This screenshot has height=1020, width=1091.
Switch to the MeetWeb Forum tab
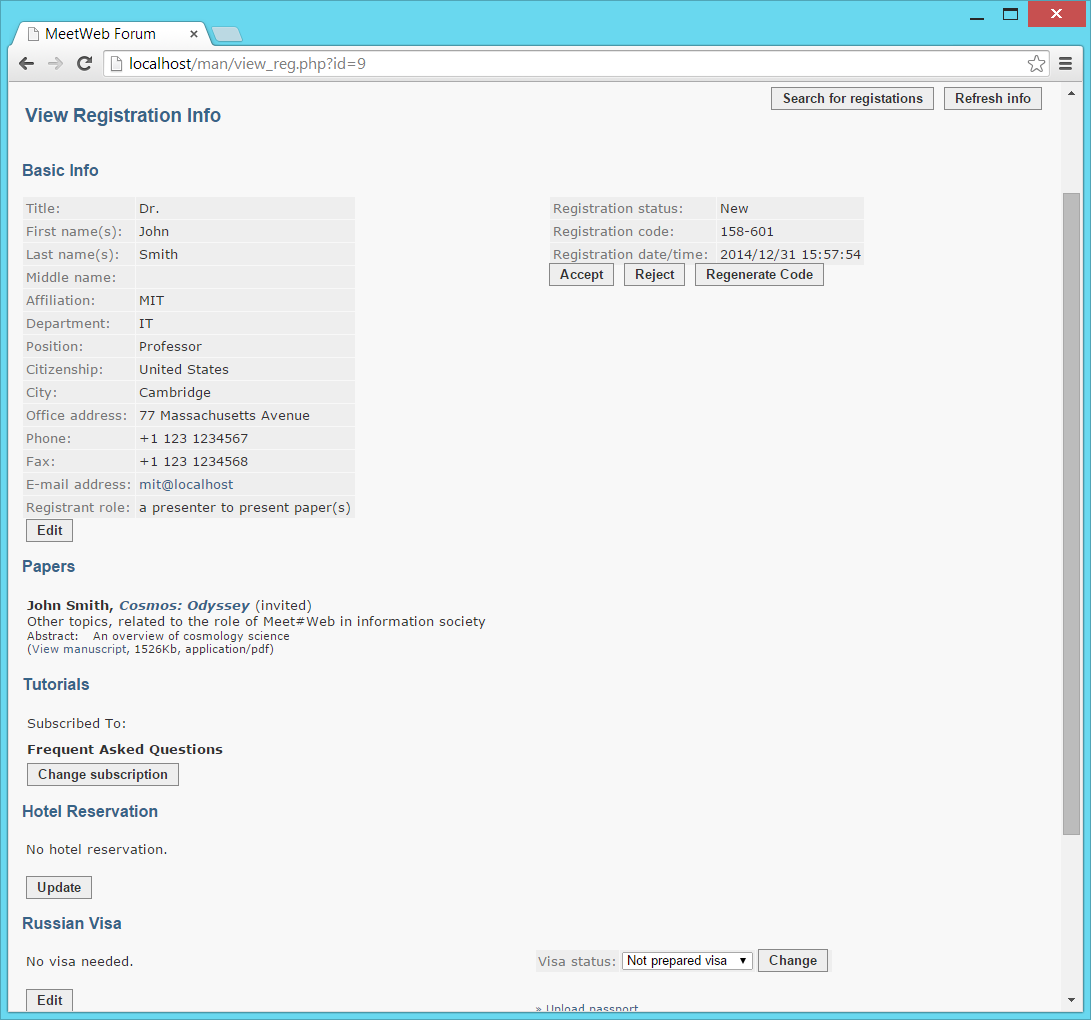110,33
